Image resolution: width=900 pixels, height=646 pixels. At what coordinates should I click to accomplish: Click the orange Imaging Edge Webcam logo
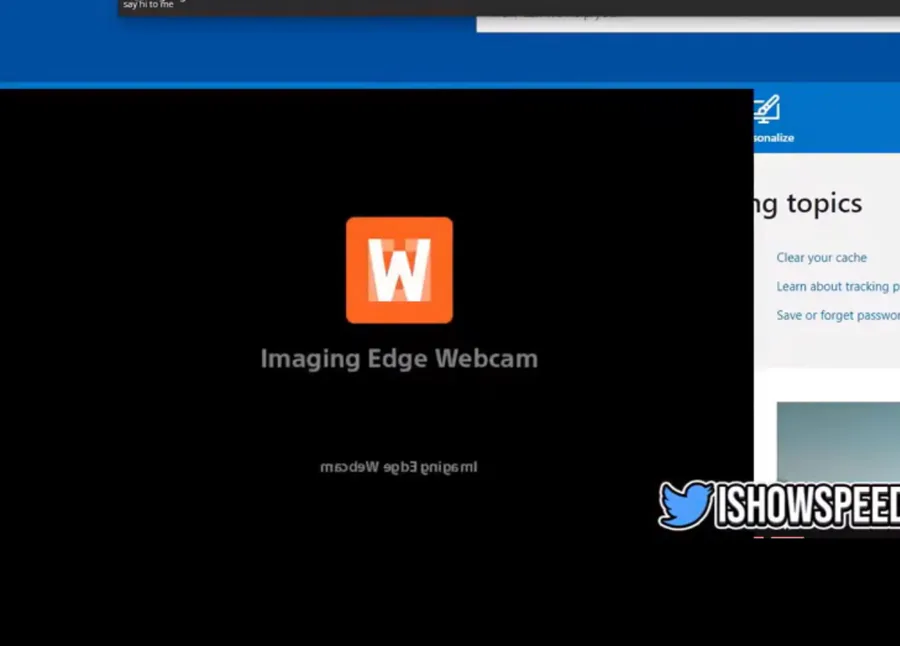399,270
